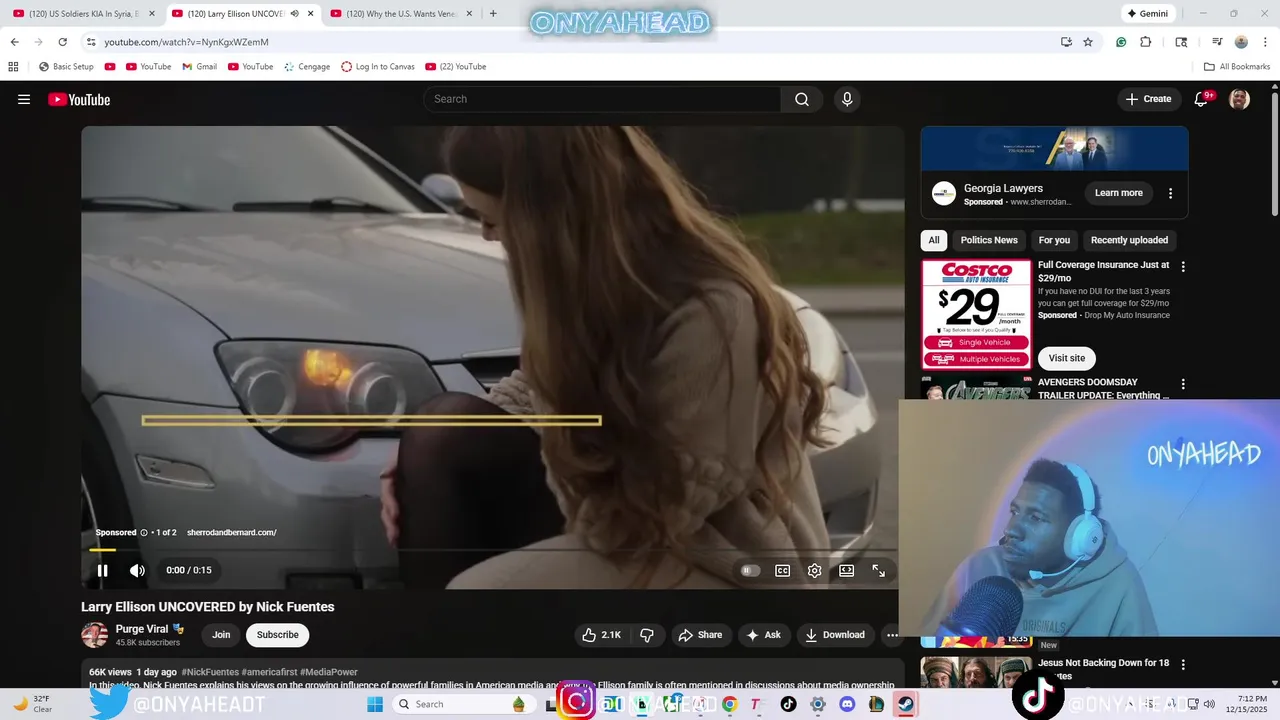Open Avengers Doomsday video options menu
This screenshot has height=720, width=1280.
[x=1183, y=384]
